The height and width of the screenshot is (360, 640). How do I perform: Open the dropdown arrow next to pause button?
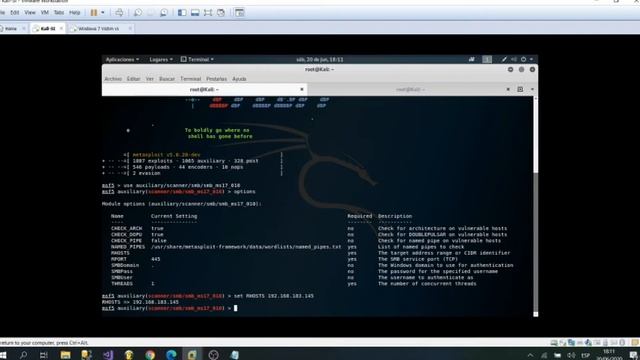pyautogui.click(x=102, y=13)
